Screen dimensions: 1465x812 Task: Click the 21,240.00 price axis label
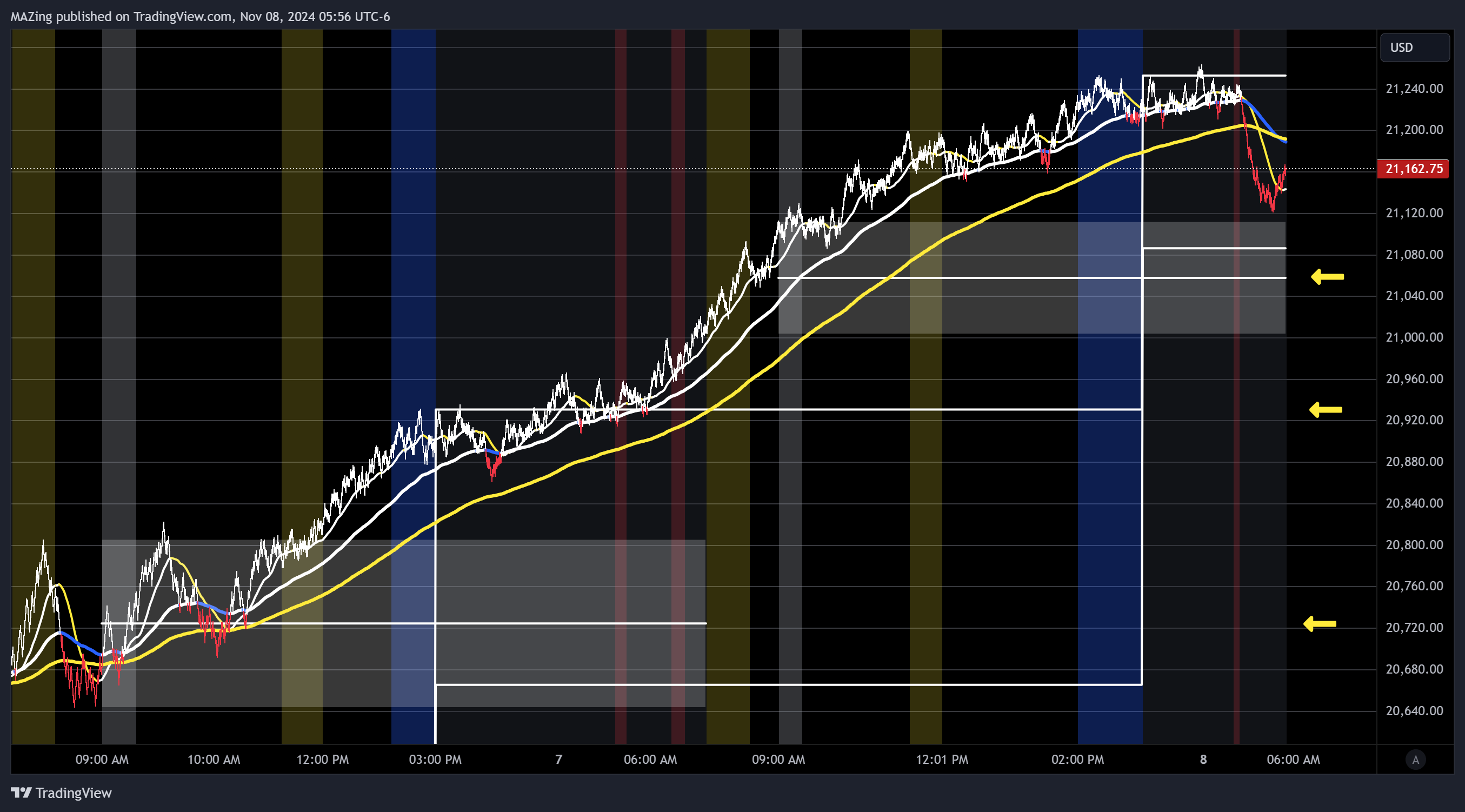1414,89
